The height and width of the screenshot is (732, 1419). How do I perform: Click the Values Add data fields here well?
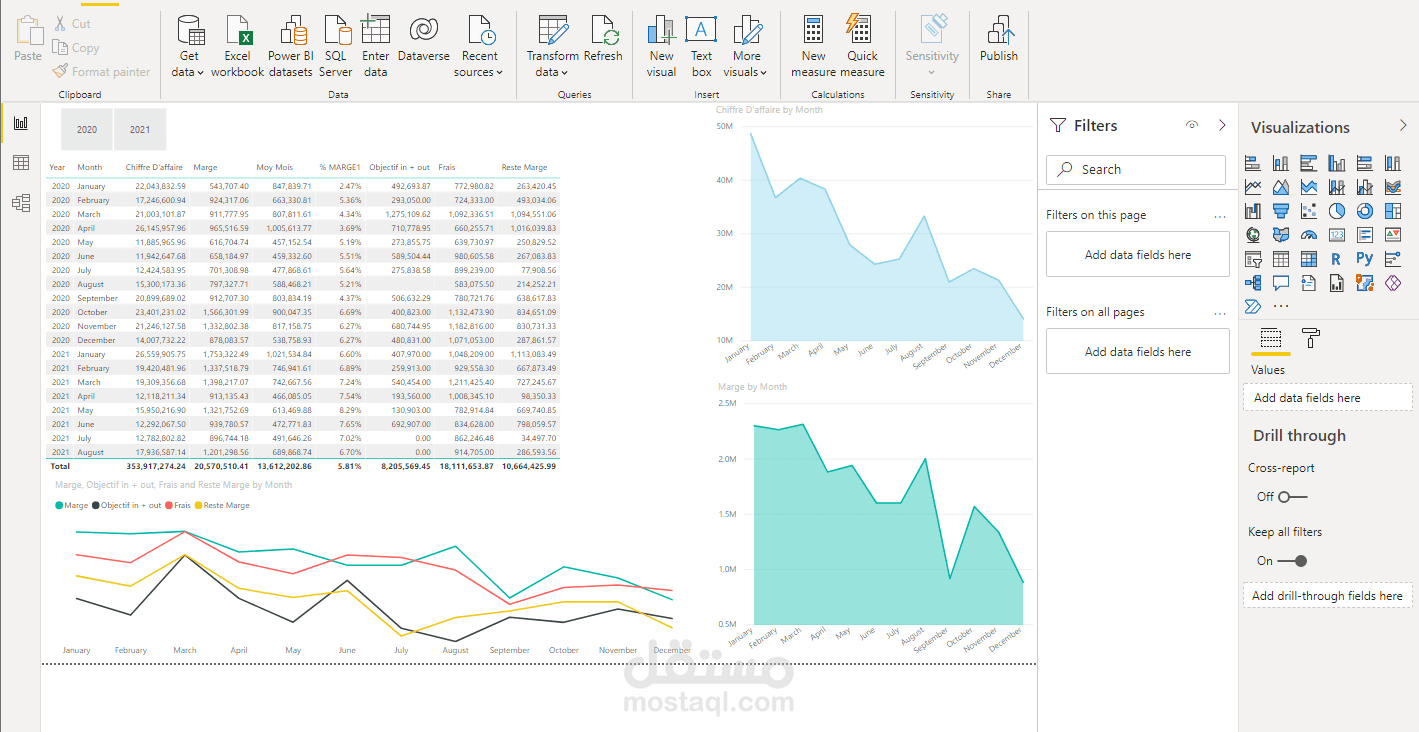(x=1328, y=398)
